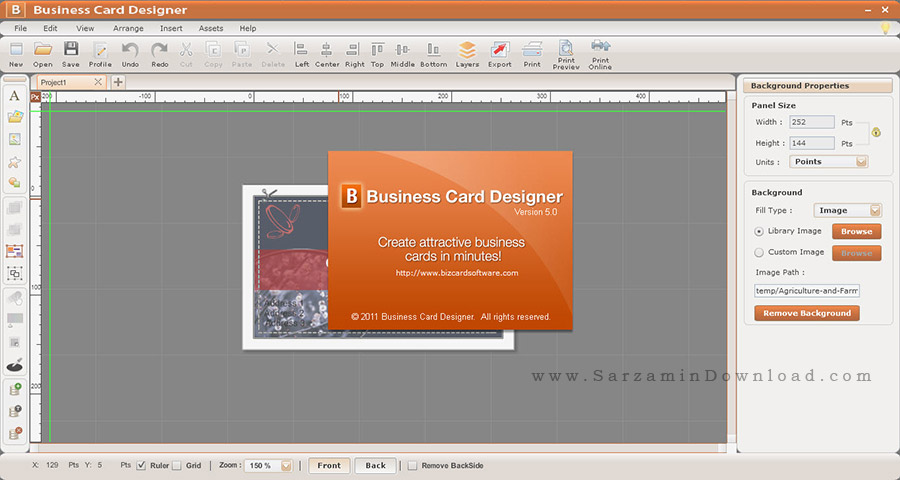Save the project with Save icon
This screenshot has height=480, width=900.
tap(71, 55)
